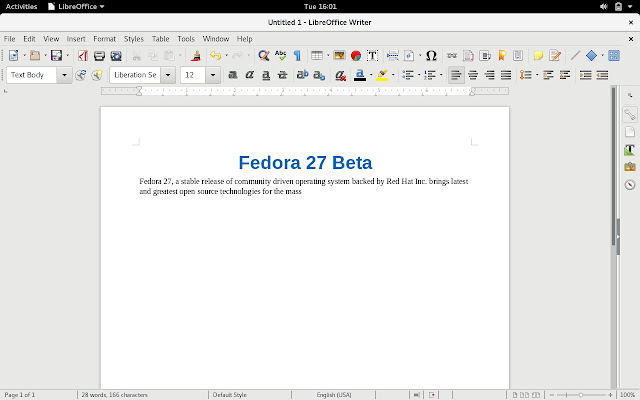Insert a bookmark

(502, 55)
